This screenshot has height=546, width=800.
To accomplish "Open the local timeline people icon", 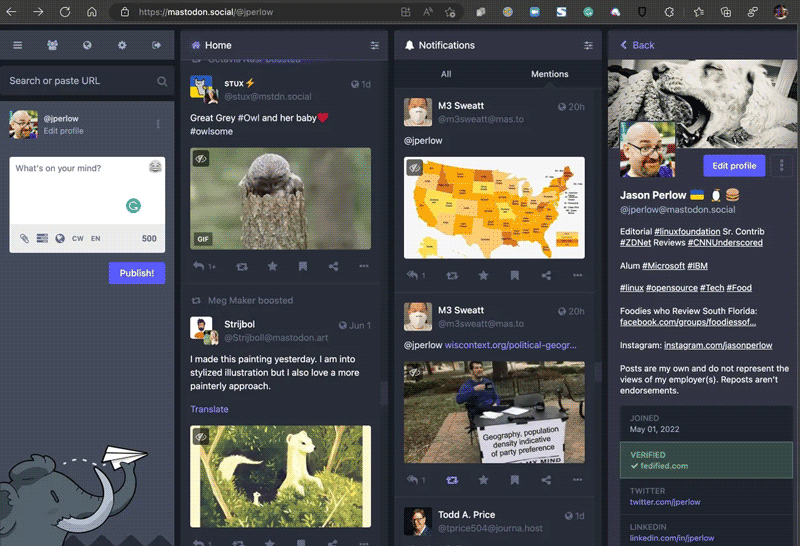I will pos(52,45).
